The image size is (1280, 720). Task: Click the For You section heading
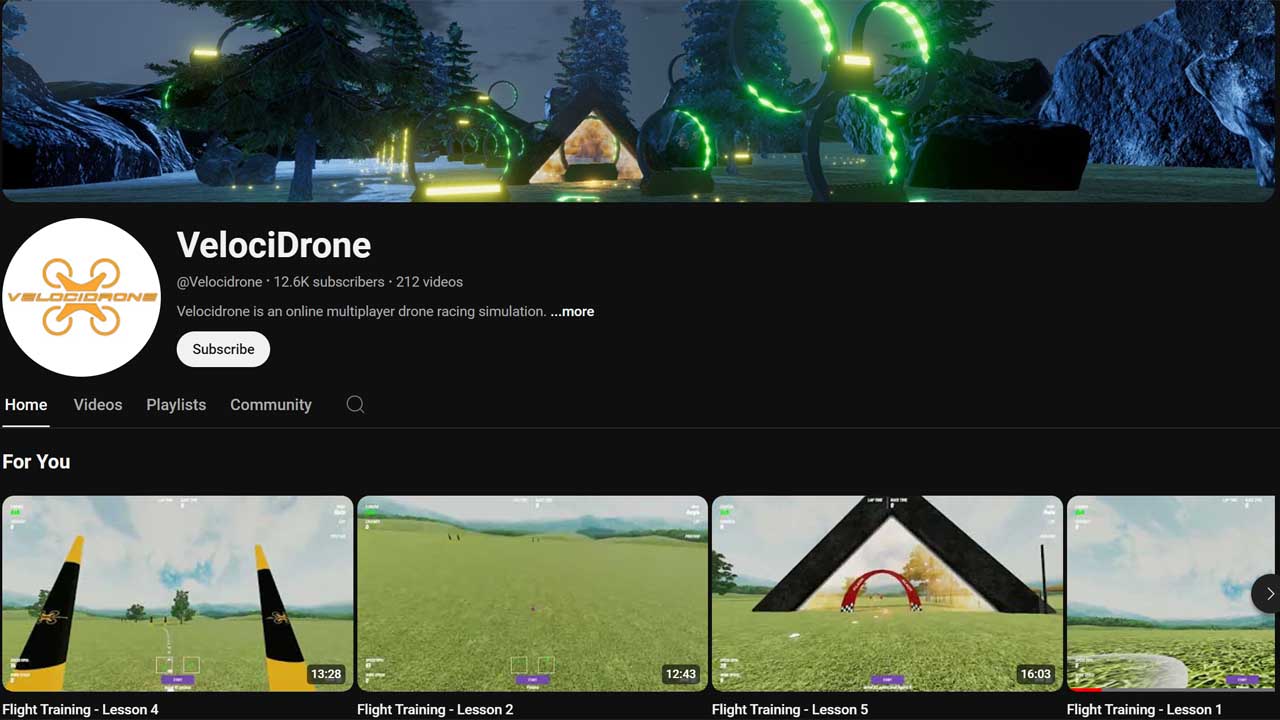36,461
